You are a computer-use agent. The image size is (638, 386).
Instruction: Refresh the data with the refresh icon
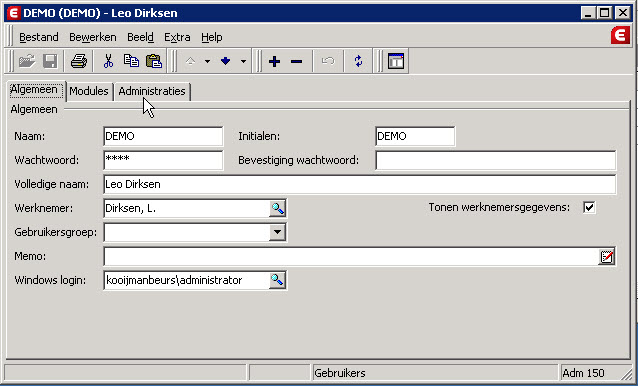(x=358, y=61)
